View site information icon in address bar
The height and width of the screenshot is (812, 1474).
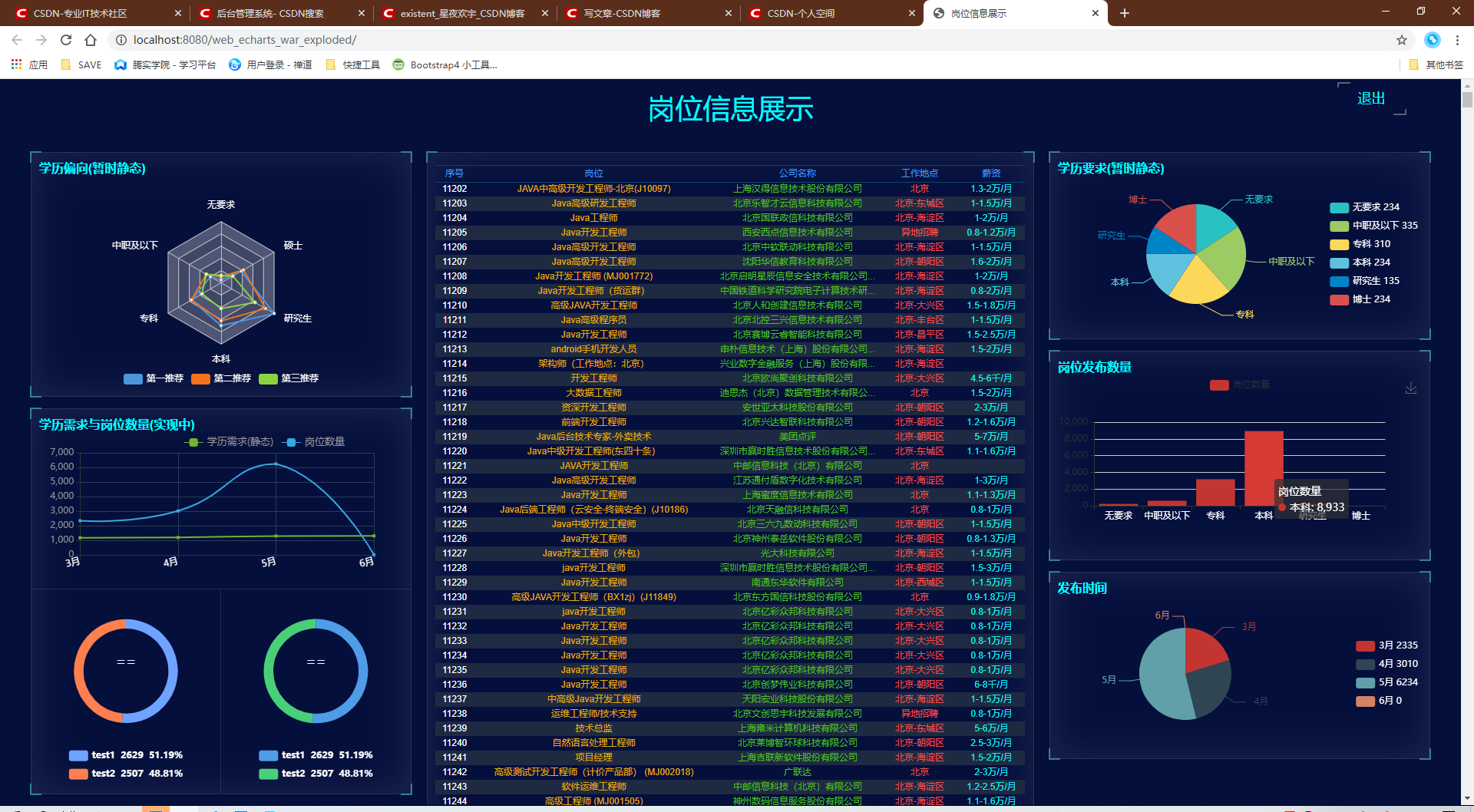click(121, 40)
